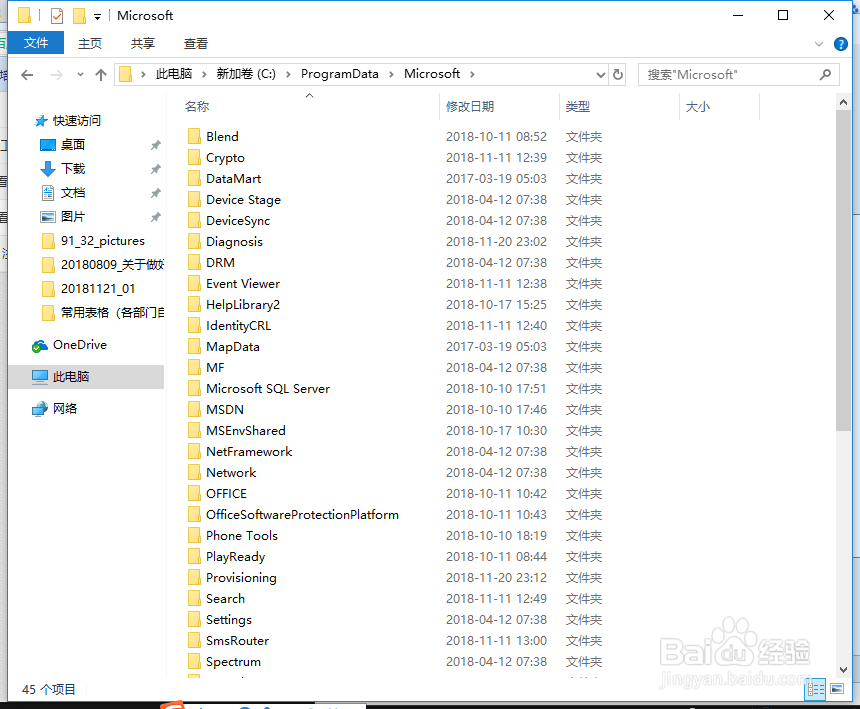
Task: Click the Properties icon on quick access toolbar
Action: pyautogui.click(x=56, y=15)
